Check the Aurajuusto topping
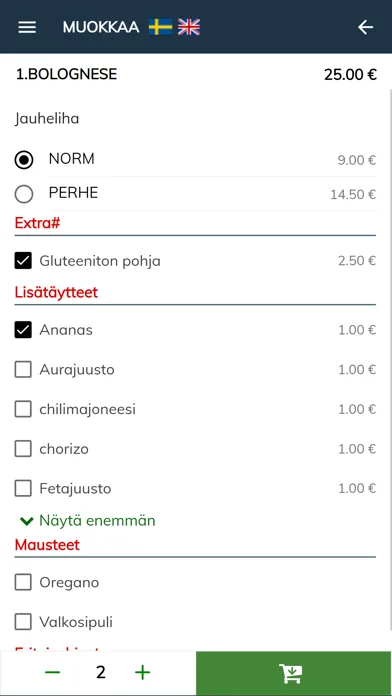The width and height of the screenshot is (392, 696). coord(23,369)
